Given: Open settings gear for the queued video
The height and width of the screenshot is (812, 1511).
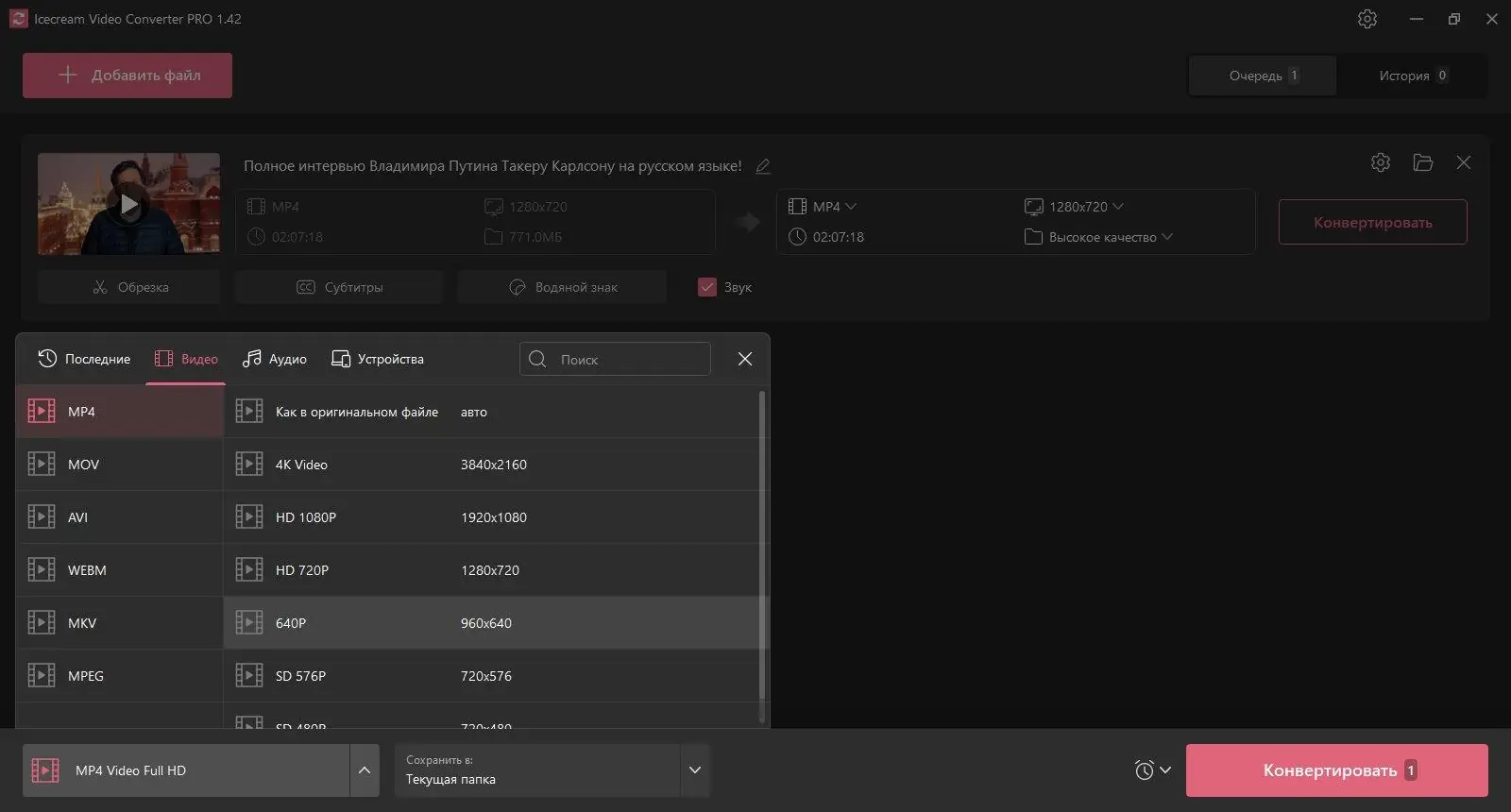Looking at the screenshot, I should 1381,162.
